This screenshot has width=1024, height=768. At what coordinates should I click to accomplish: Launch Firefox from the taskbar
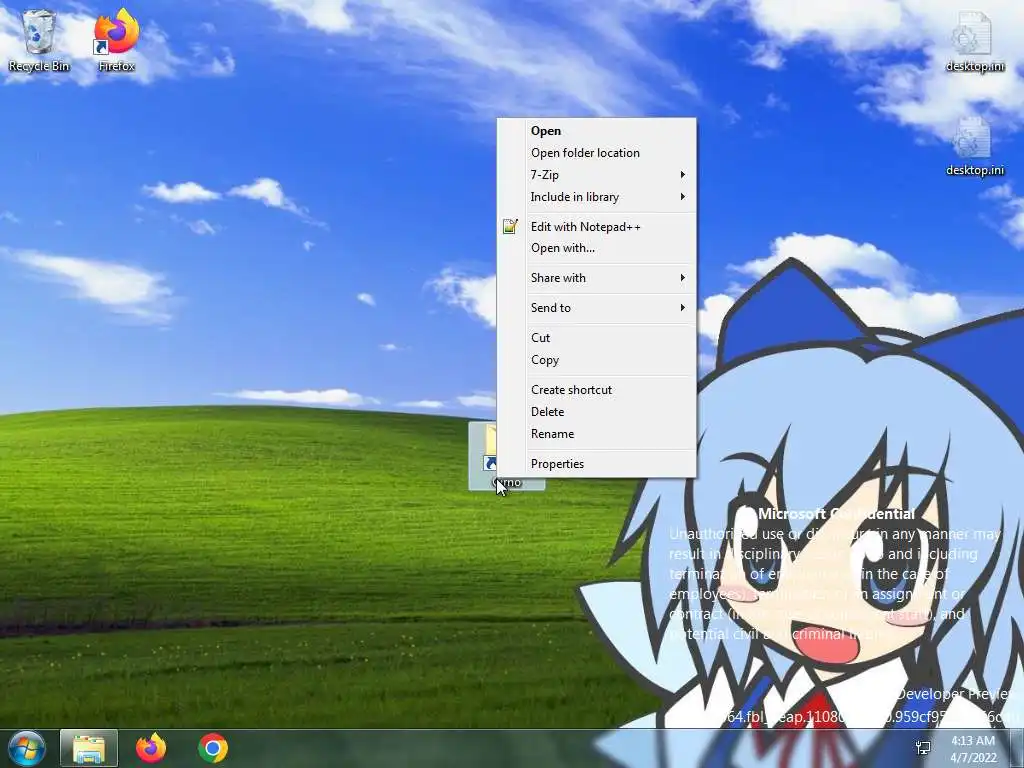click(151, 748)
